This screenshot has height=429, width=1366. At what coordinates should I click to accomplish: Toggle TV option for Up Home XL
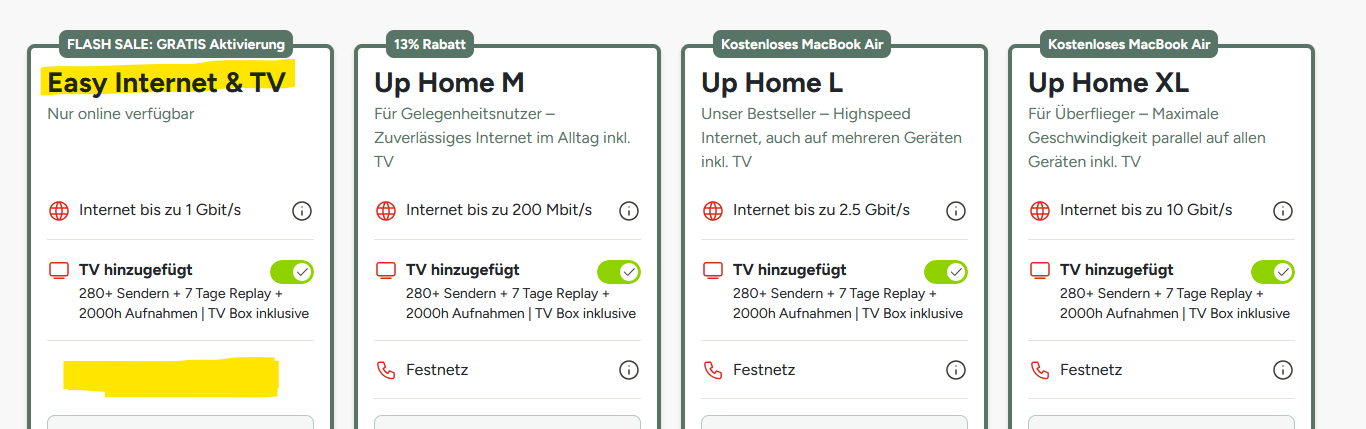(x=1273, y=271)
